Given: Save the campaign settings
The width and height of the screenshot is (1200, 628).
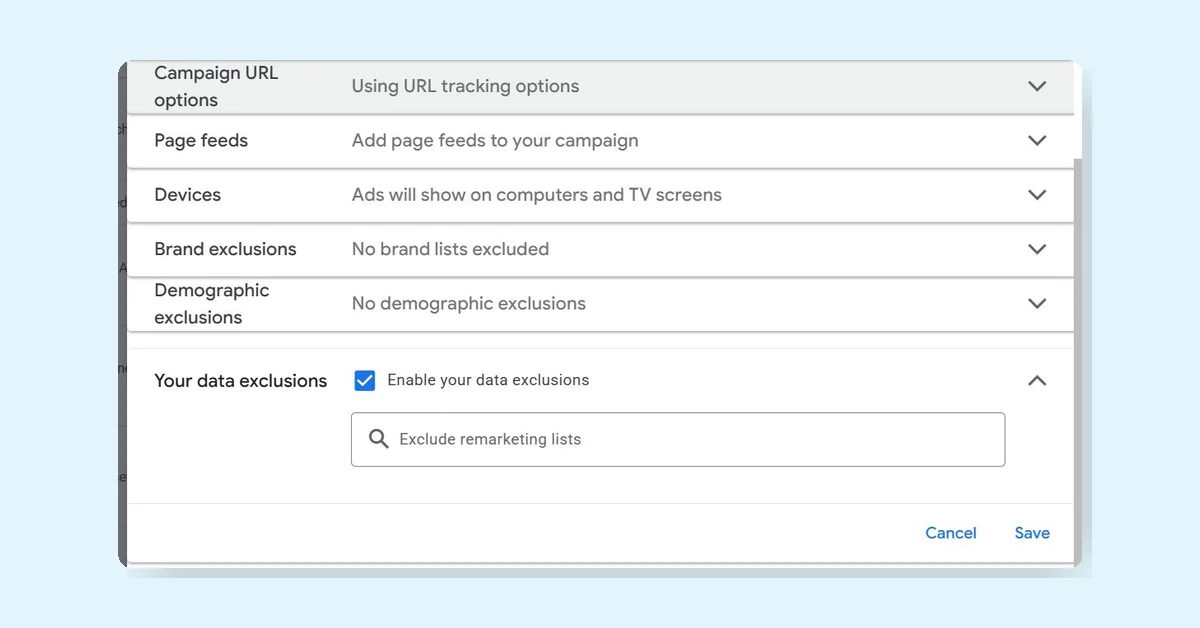Looking at the screenshot, I should coord(1031,533).
